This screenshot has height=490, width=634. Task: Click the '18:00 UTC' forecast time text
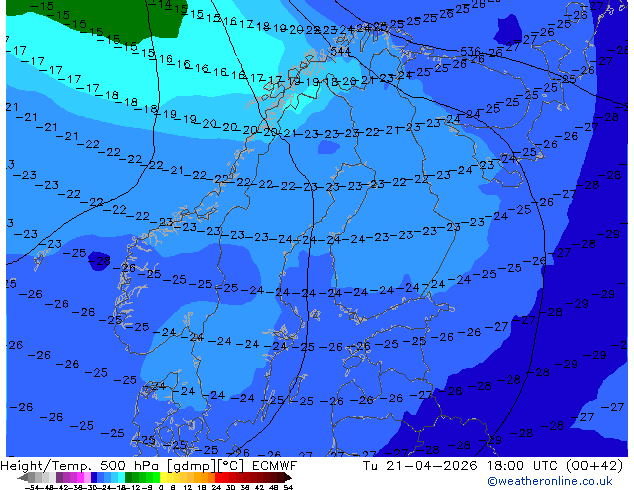[521, 466]
